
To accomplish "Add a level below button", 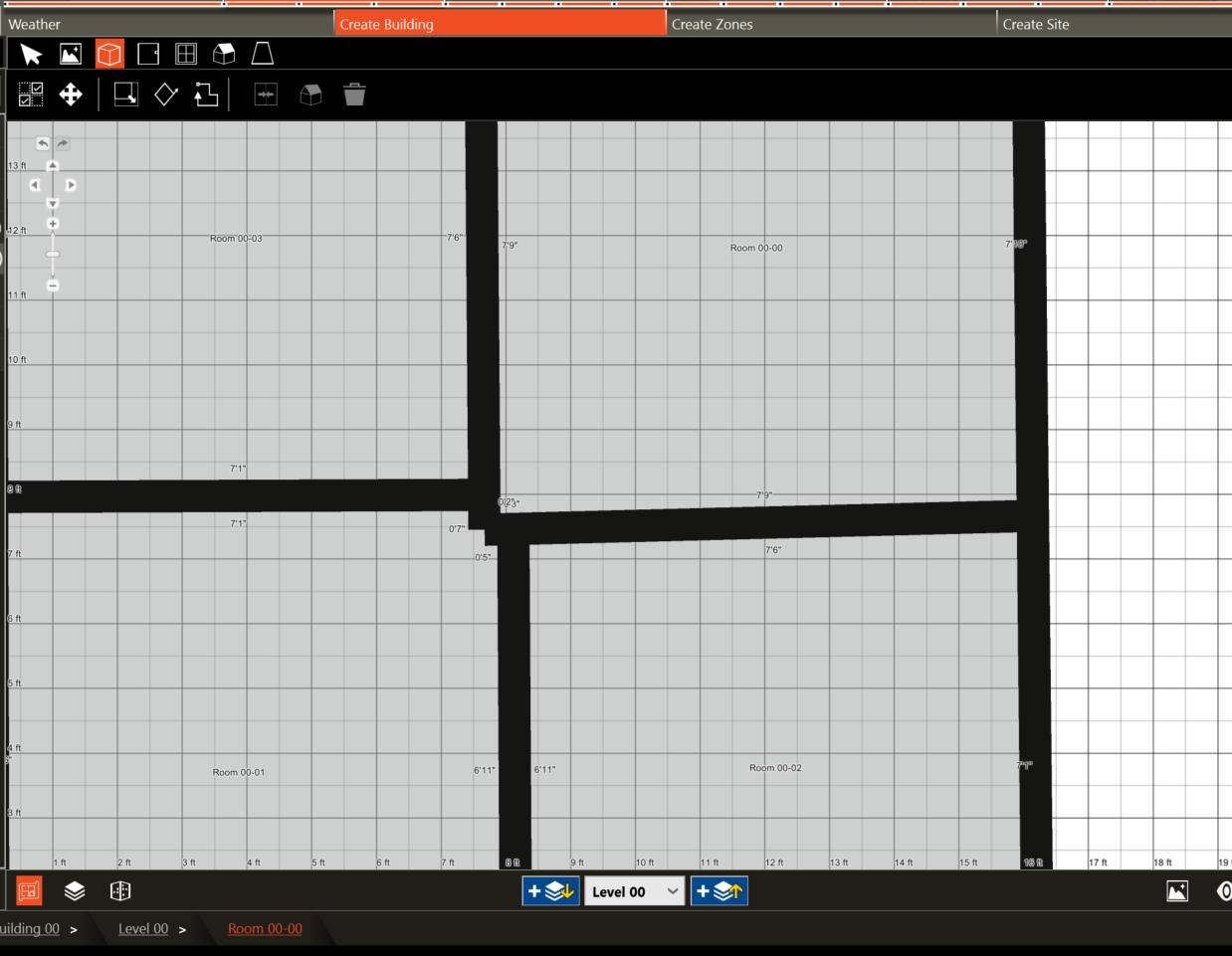I will (550, 891).
